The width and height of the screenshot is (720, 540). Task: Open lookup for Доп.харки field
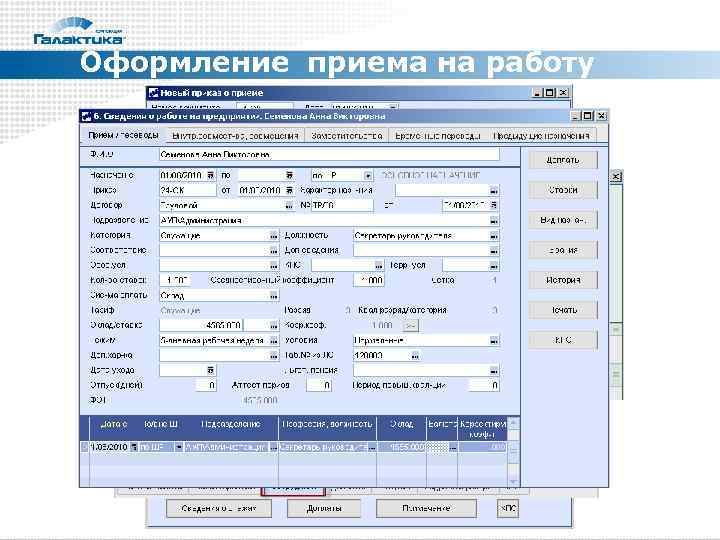(274, 355)
